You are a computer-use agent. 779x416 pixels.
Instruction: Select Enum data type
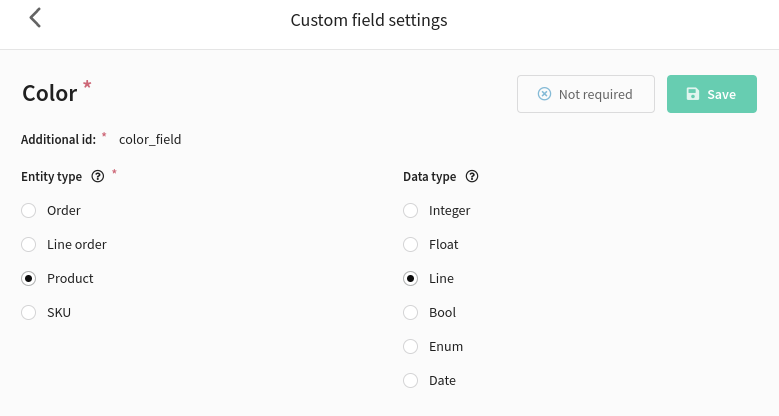click(x=410, y=346)
